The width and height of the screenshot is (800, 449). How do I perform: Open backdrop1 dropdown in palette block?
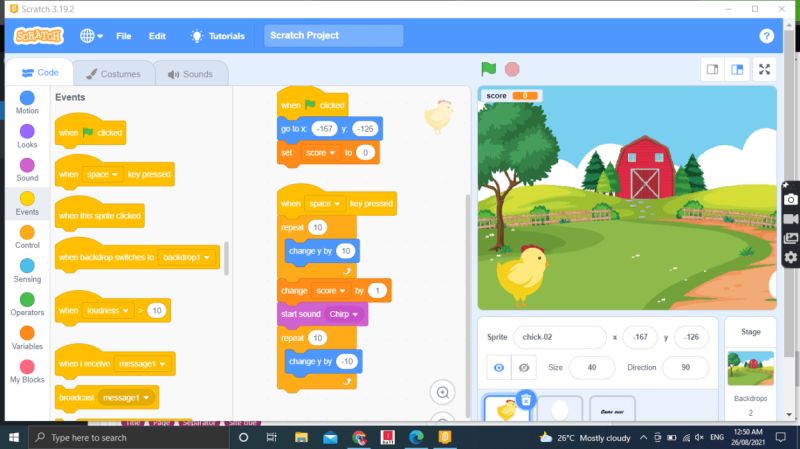[x=186, y=257]
